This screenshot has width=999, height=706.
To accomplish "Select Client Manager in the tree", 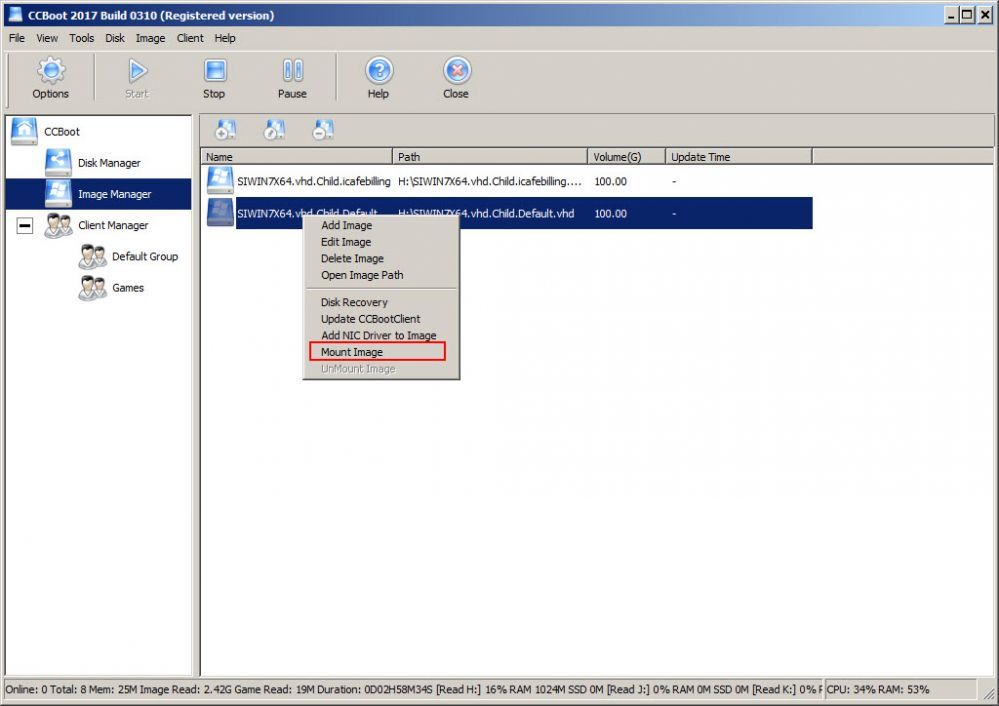I will (113, 226).
